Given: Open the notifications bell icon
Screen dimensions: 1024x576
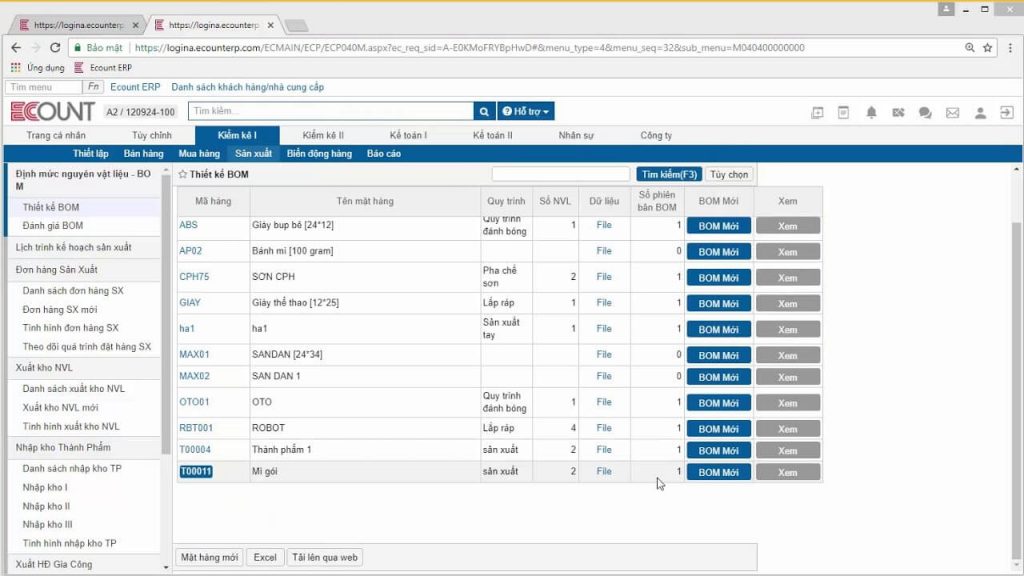Looking at the screenshot, I should [871, 112].
